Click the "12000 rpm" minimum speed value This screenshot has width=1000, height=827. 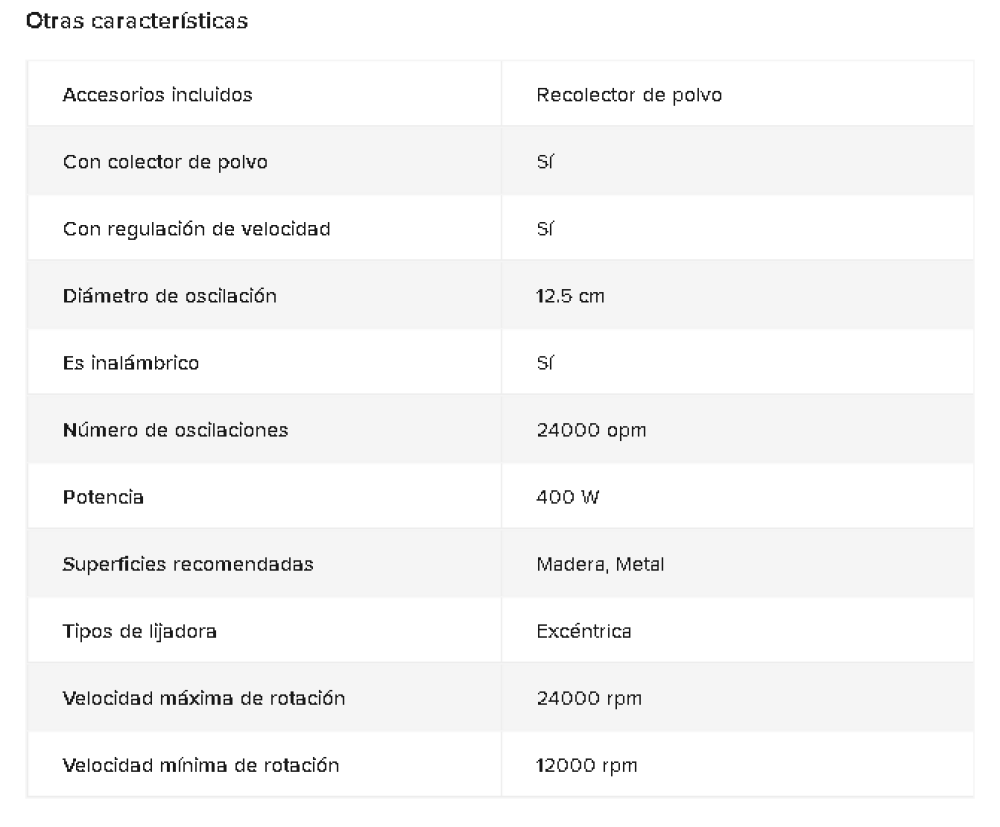tap(587, 765)
